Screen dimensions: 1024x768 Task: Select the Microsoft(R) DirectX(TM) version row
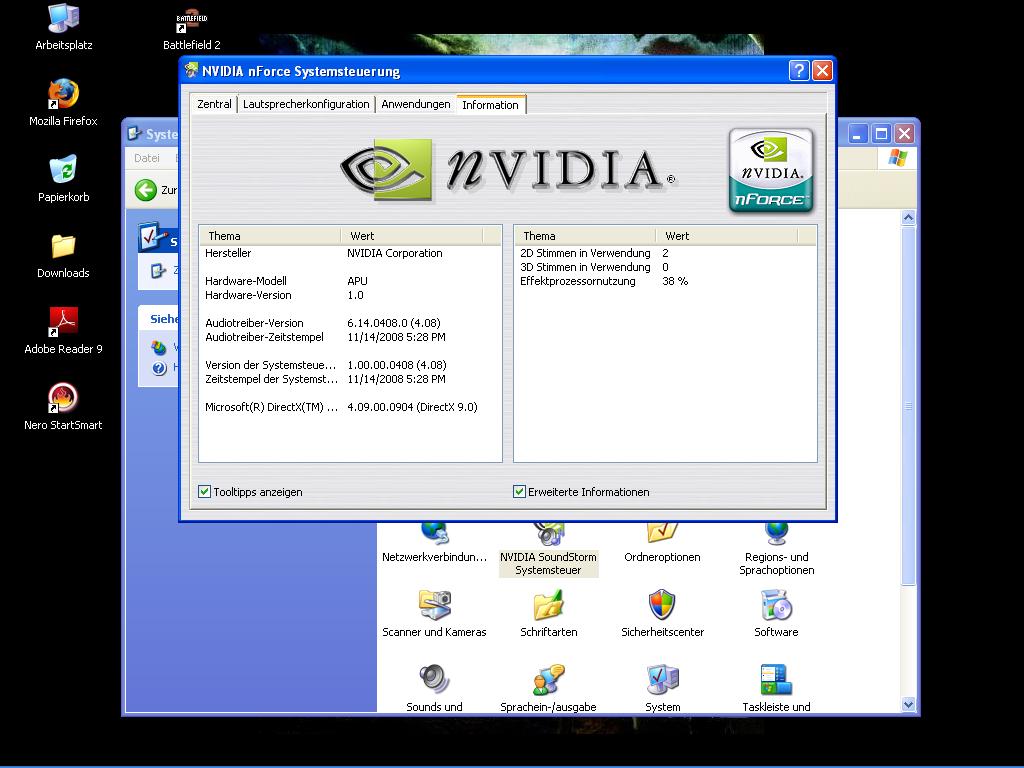(x=350, y=407)
